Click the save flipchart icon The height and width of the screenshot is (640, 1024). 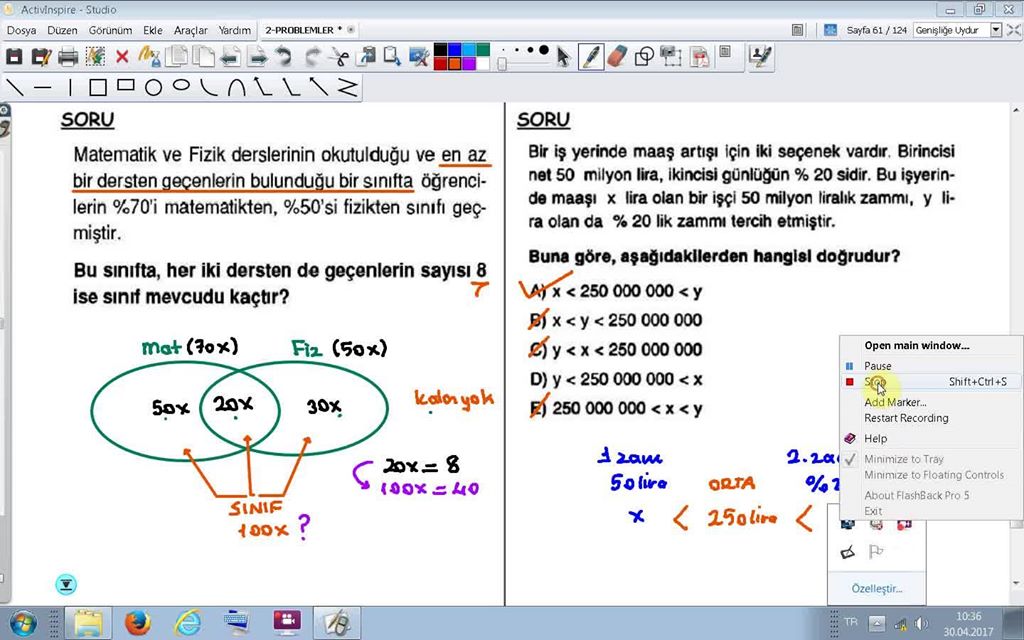[14, 57]
